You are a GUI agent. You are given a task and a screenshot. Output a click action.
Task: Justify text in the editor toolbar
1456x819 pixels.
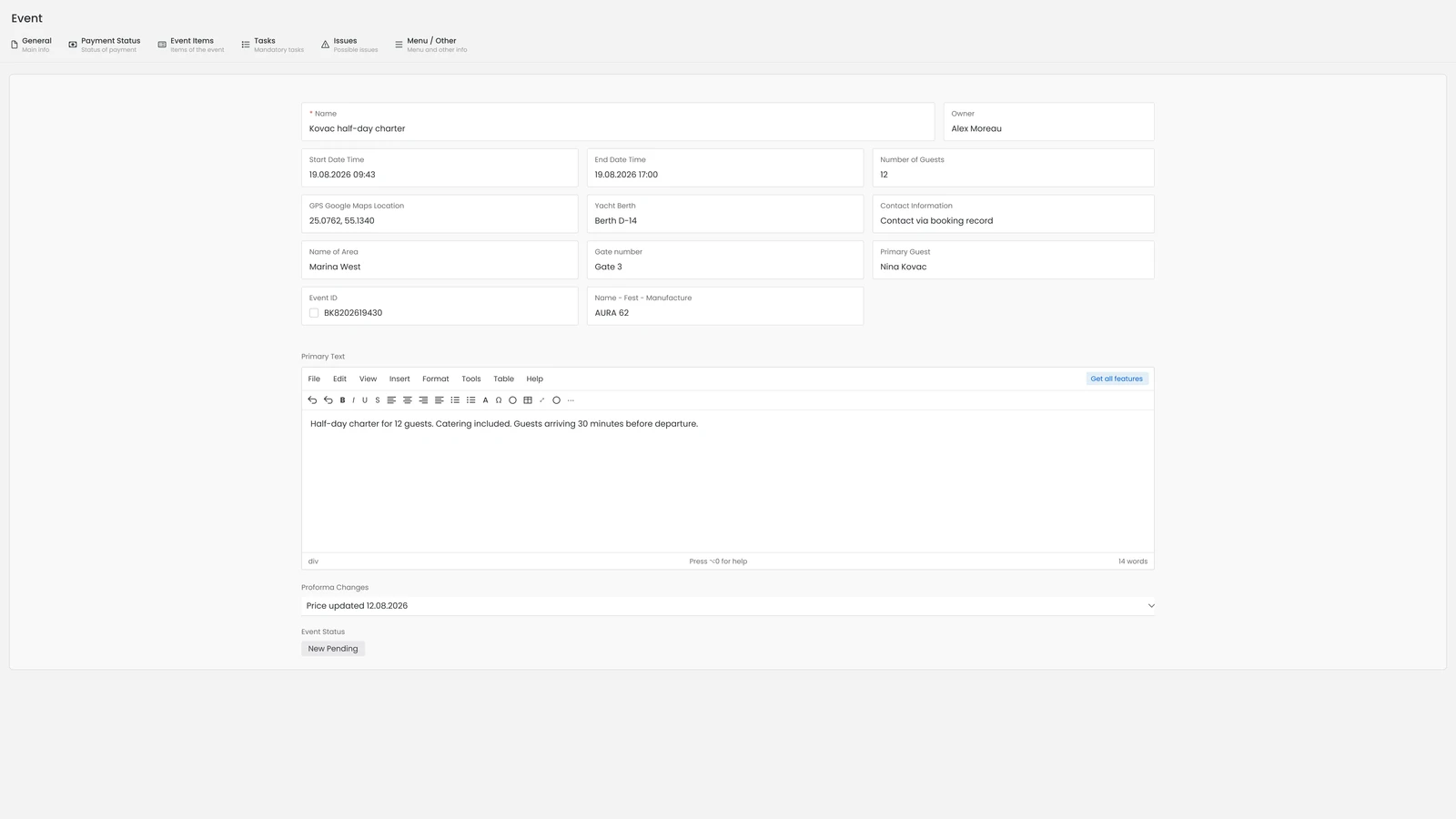tap(439, 400)
